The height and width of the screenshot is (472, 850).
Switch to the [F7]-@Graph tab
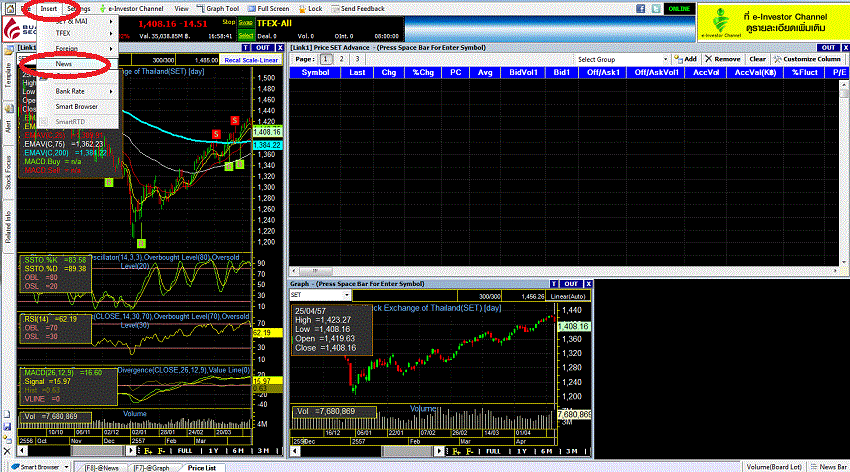151,468
